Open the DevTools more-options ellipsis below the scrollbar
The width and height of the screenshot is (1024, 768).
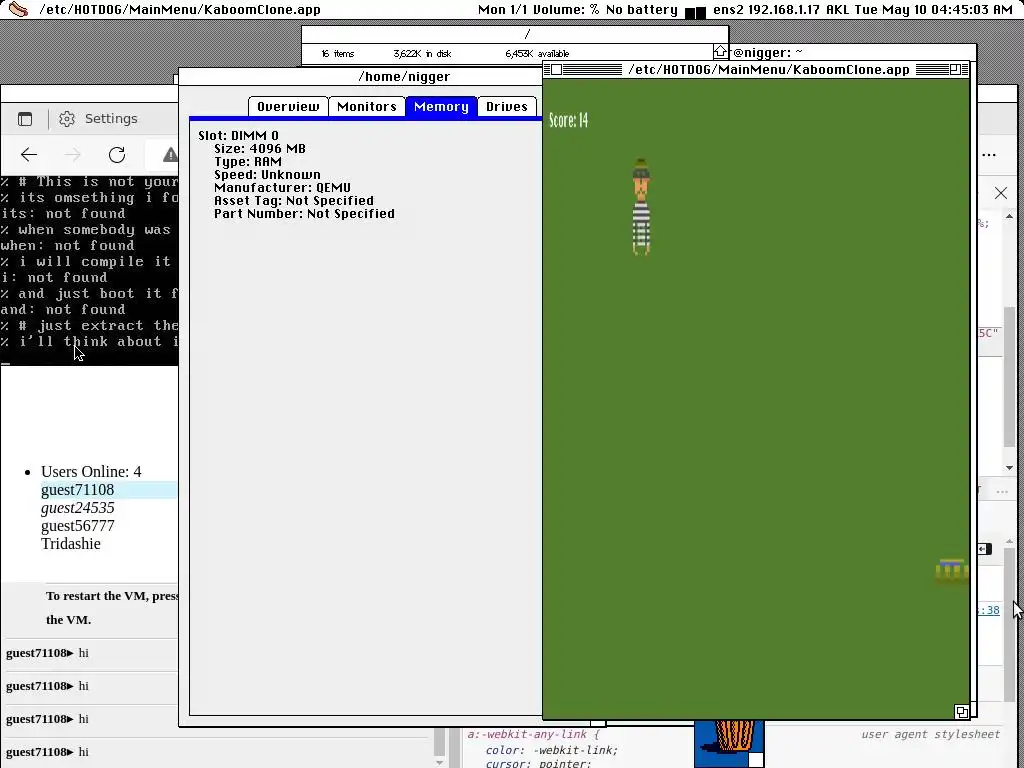[x=1002, y=491]
